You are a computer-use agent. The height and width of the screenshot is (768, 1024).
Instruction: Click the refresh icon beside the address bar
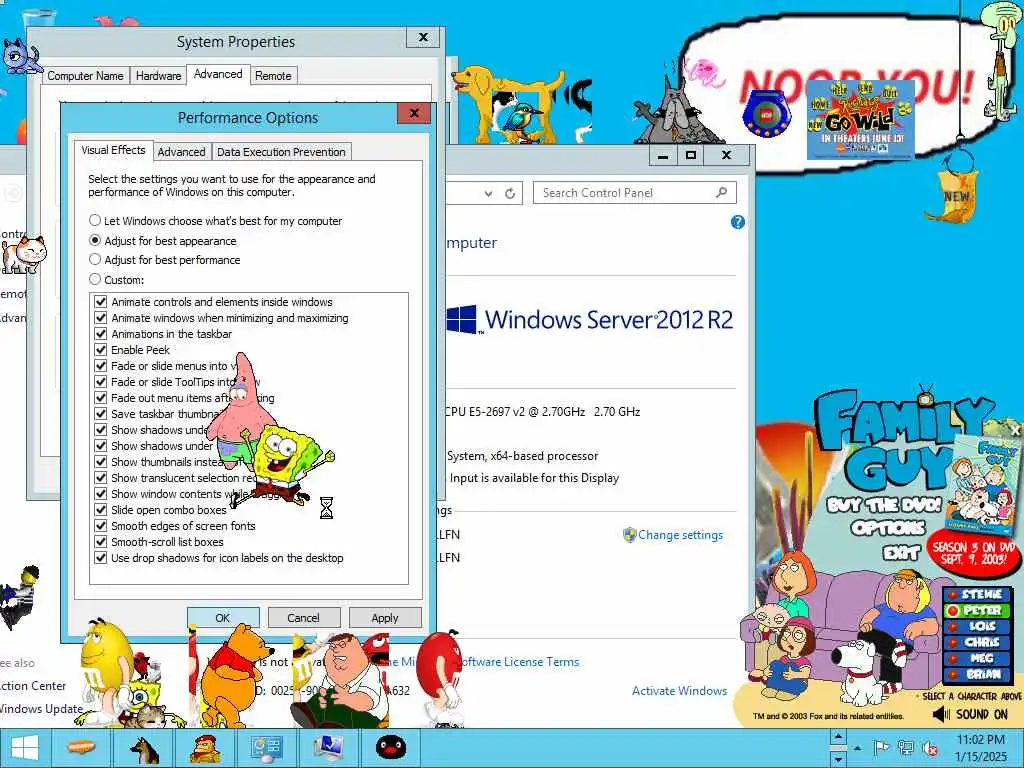(x=510, y=193)
